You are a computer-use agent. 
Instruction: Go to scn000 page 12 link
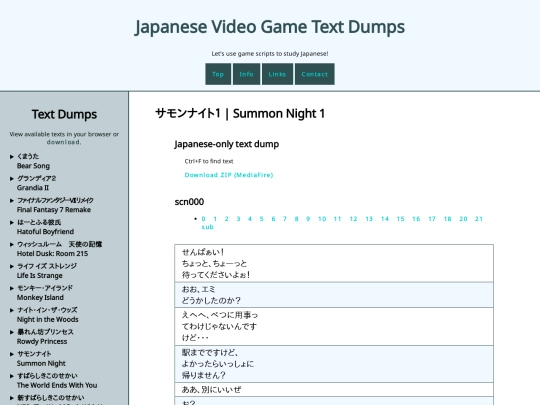(354, 219)
